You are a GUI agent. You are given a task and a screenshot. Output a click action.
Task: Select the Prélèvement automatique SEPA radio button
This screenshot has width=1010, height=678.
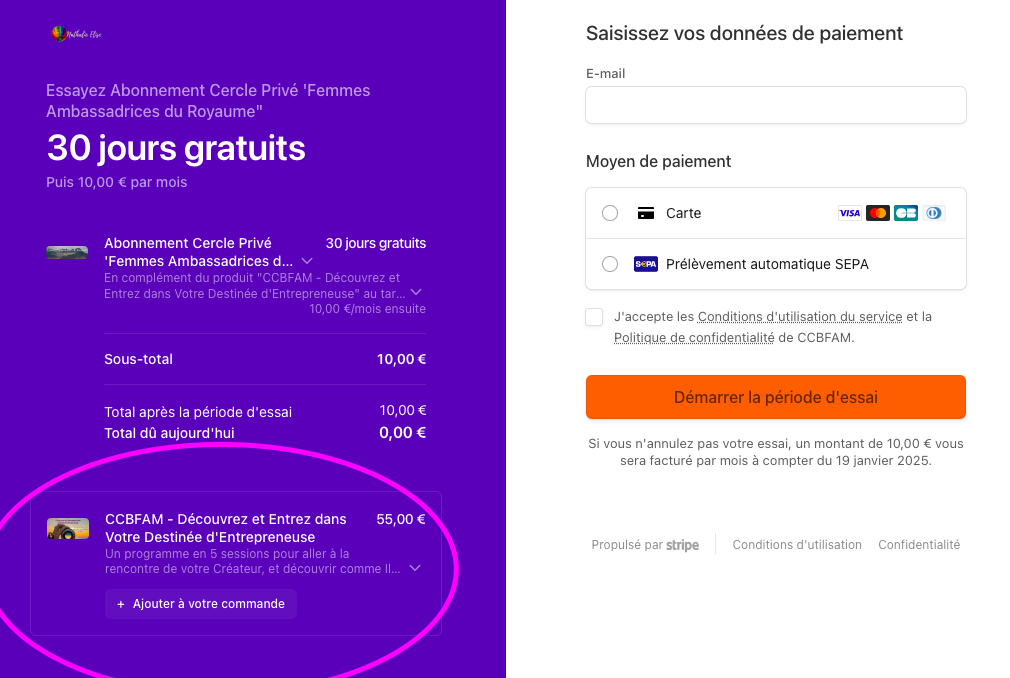pos(610,264)
